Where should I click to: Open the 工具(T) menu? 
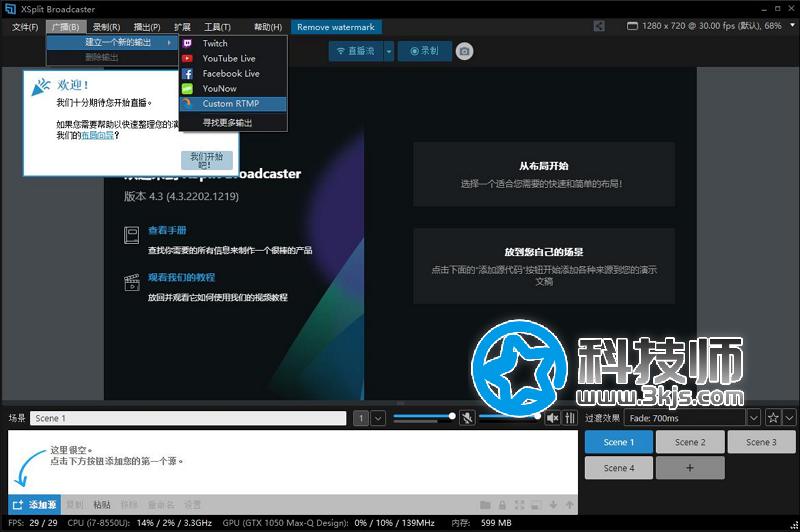coord(217,27)
